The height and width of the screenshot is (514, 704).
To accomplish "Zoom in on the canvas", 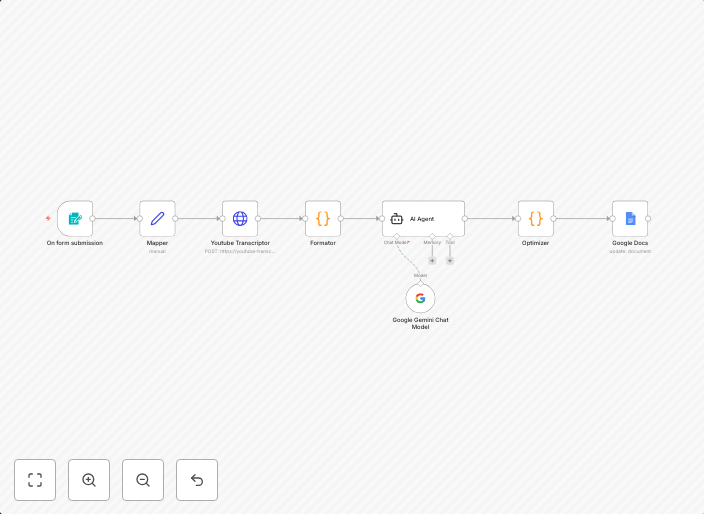I will 89,480.
